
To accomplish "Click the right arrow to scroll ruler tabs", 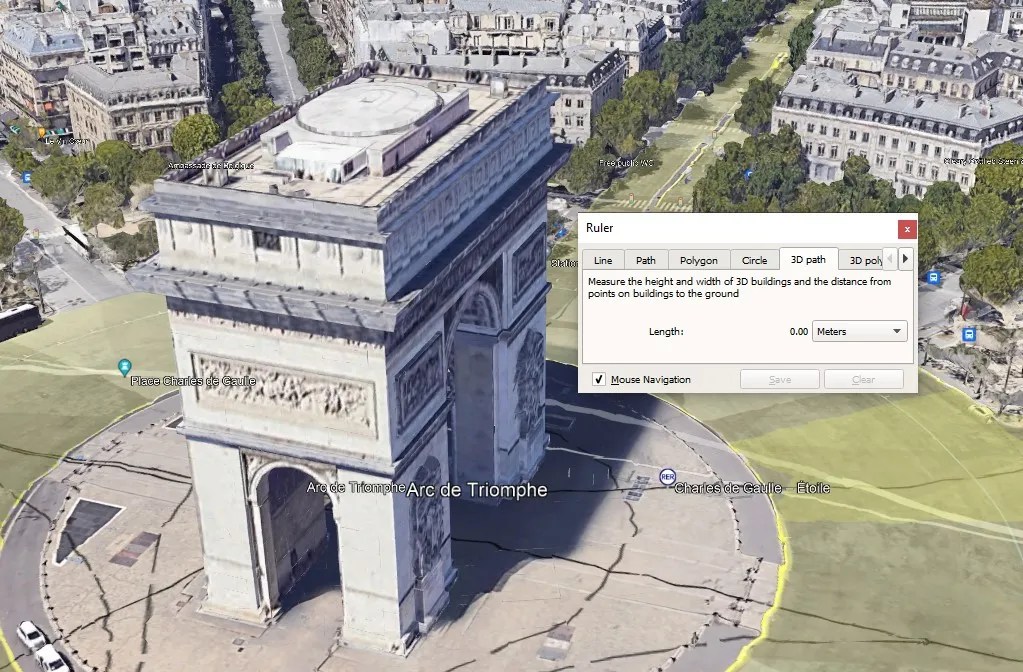I will 905,258.
